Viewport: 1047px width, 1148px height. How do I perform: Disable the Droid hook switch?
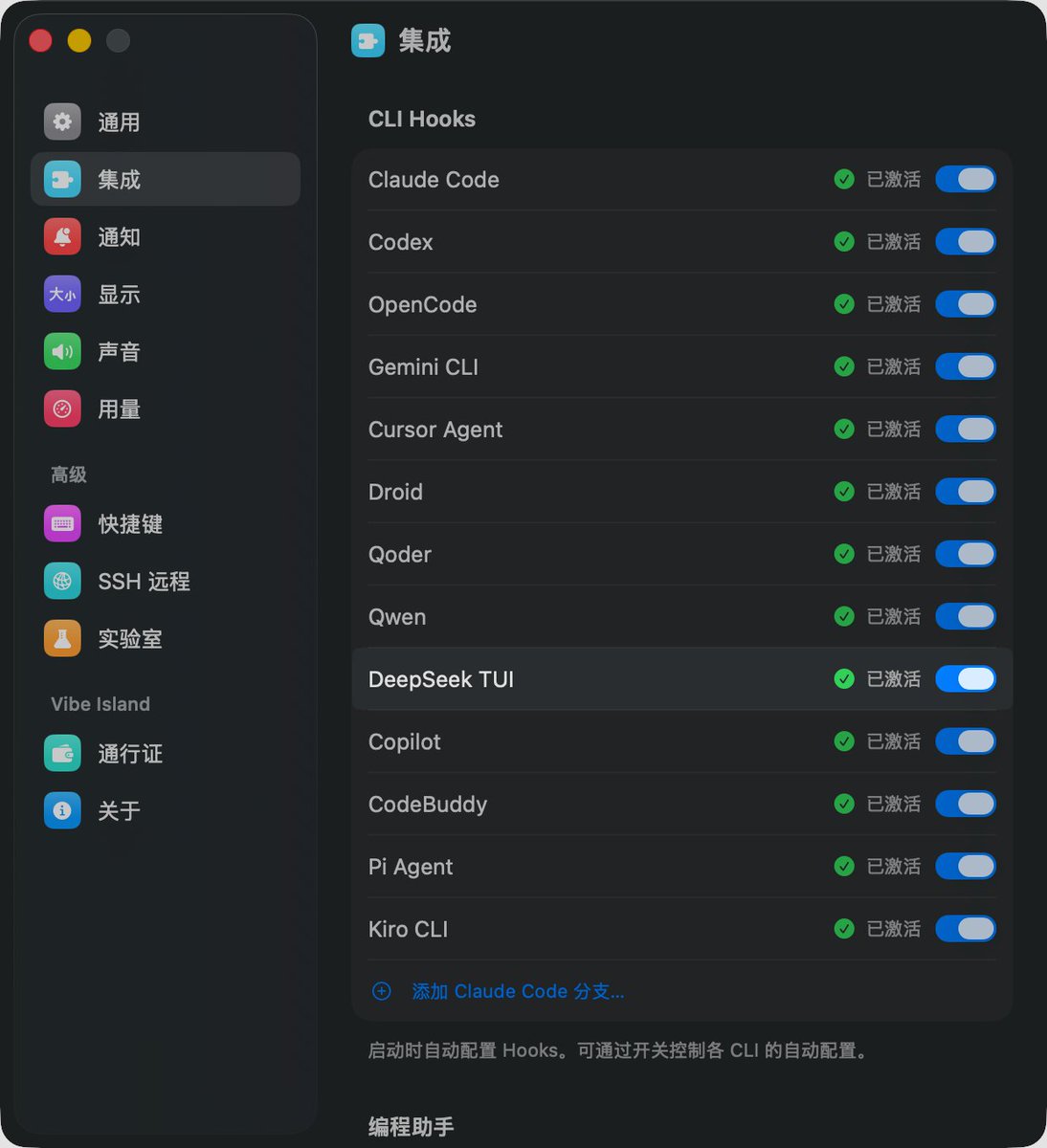click(966, 491)
